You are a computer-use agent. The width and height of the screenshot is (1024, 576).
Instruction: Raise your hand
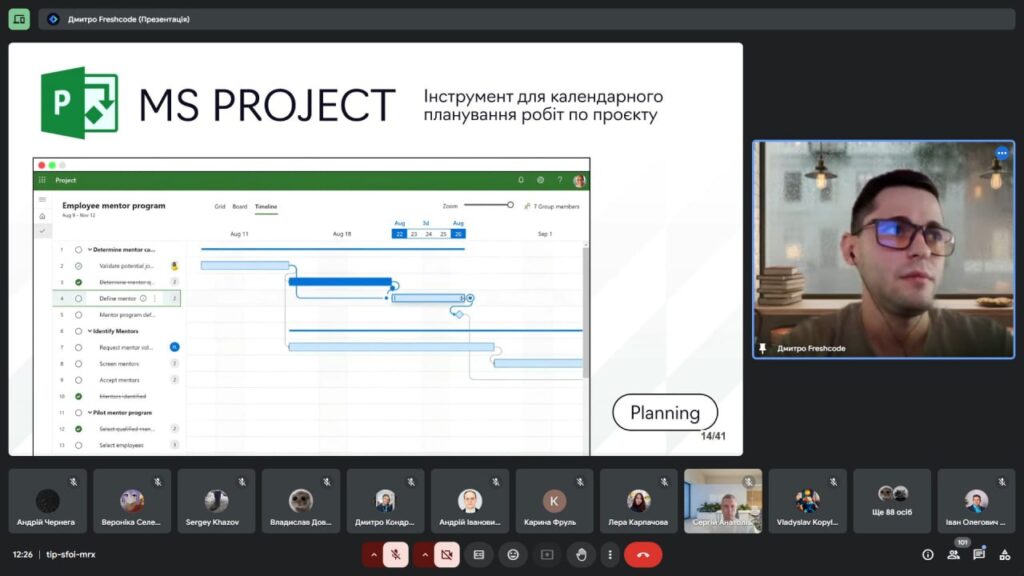click(581, 554)
